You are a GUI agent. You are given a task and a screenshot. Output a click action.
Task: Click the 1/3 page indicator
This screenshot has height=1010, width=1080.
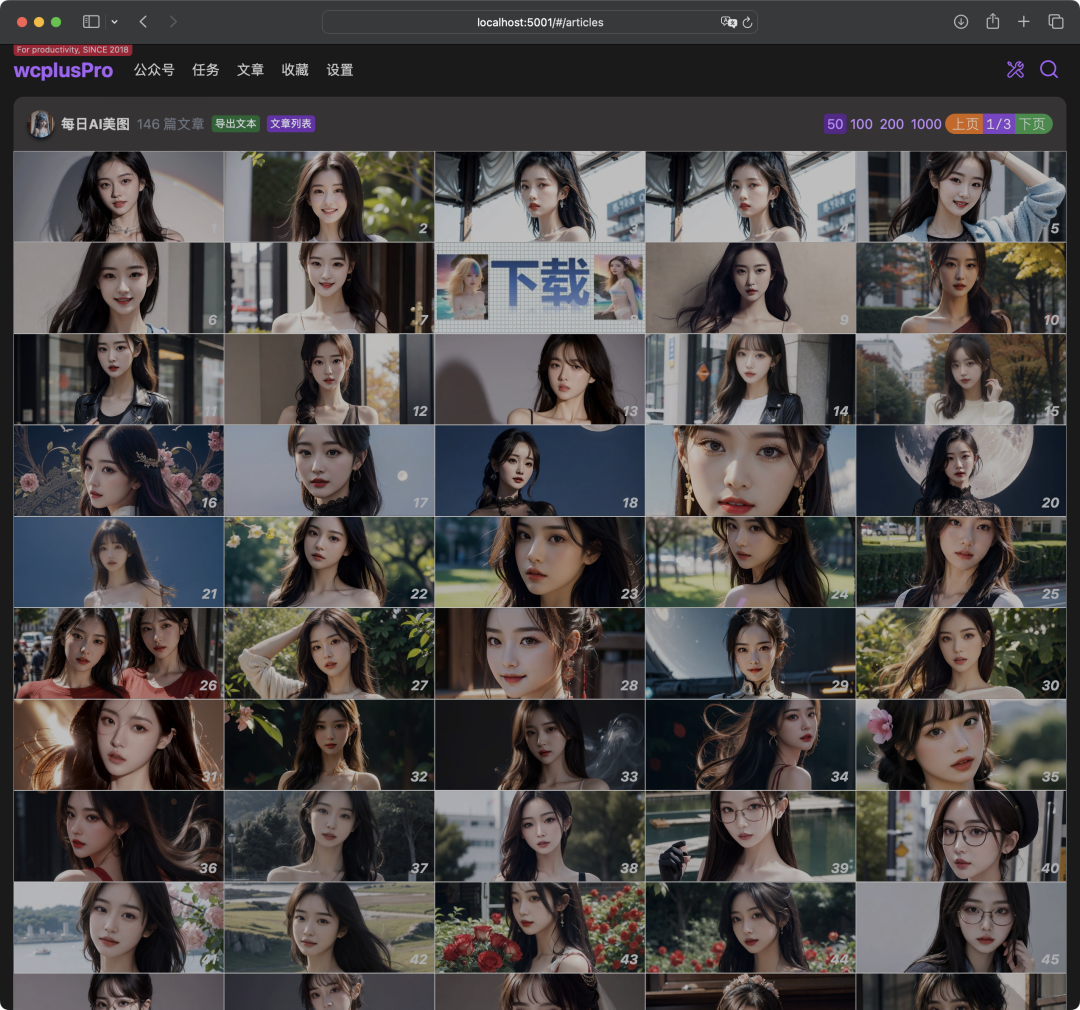pos(999,124)
